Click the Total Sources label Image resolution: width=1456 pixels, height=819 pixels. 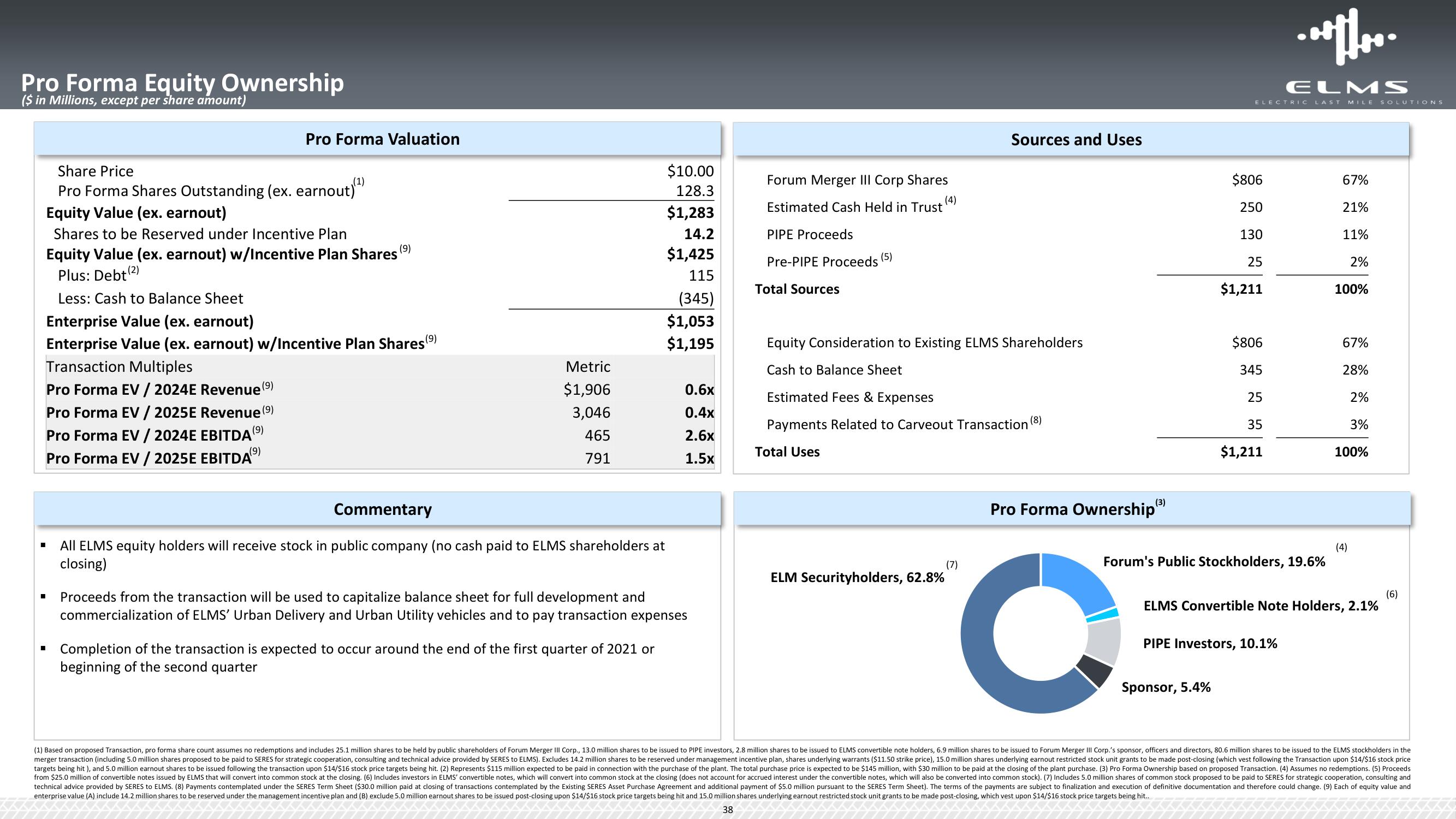click(797, 289)
